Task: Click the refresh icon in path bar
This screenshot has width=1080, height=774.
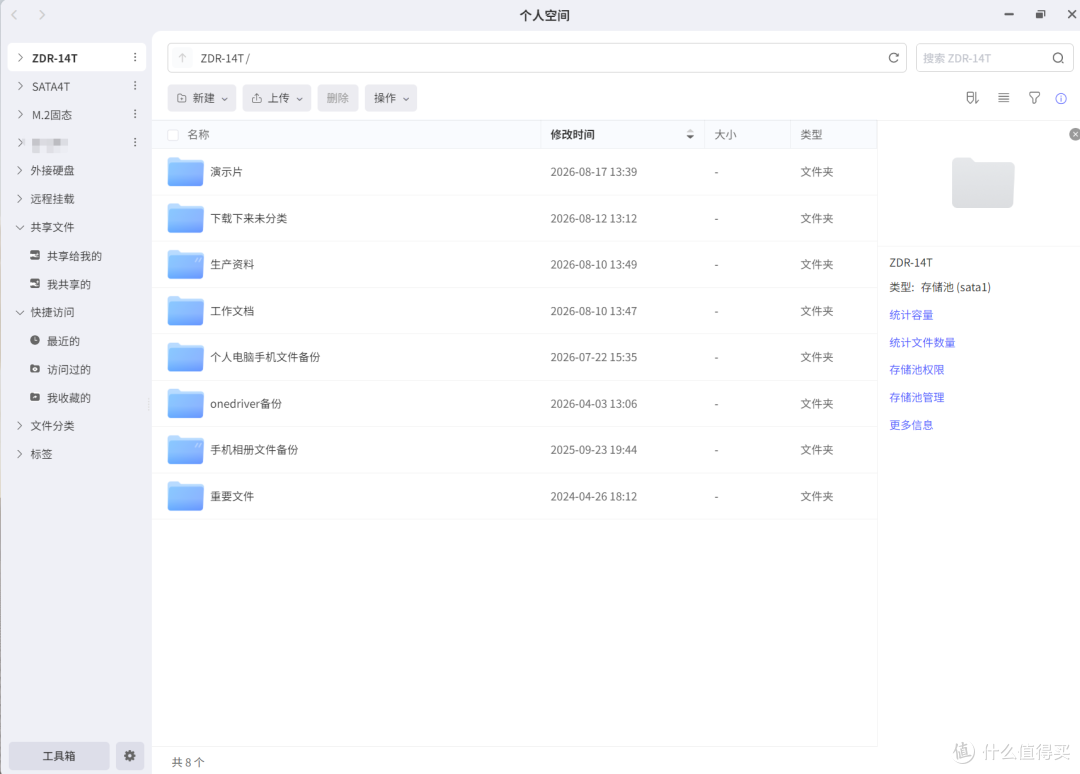Action: (x=893, y=58)
